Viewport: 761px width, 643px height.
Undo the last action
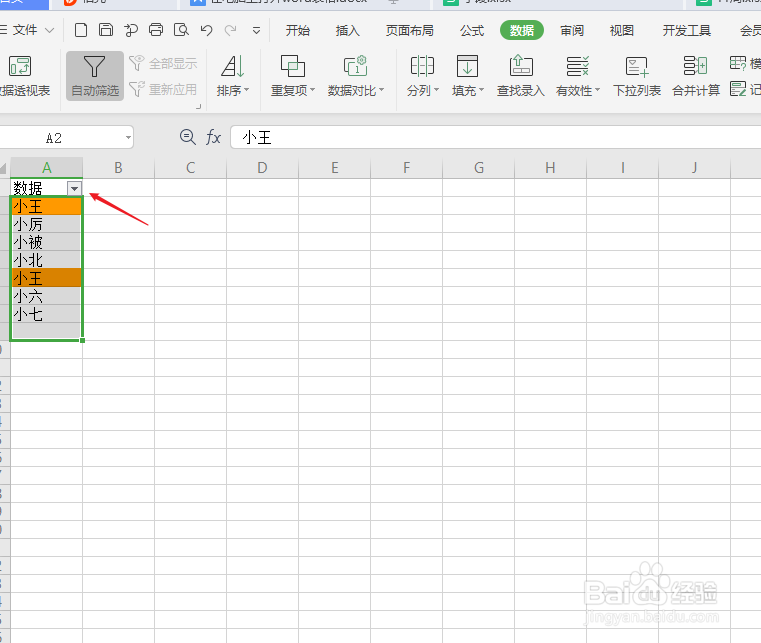point(206,30)
